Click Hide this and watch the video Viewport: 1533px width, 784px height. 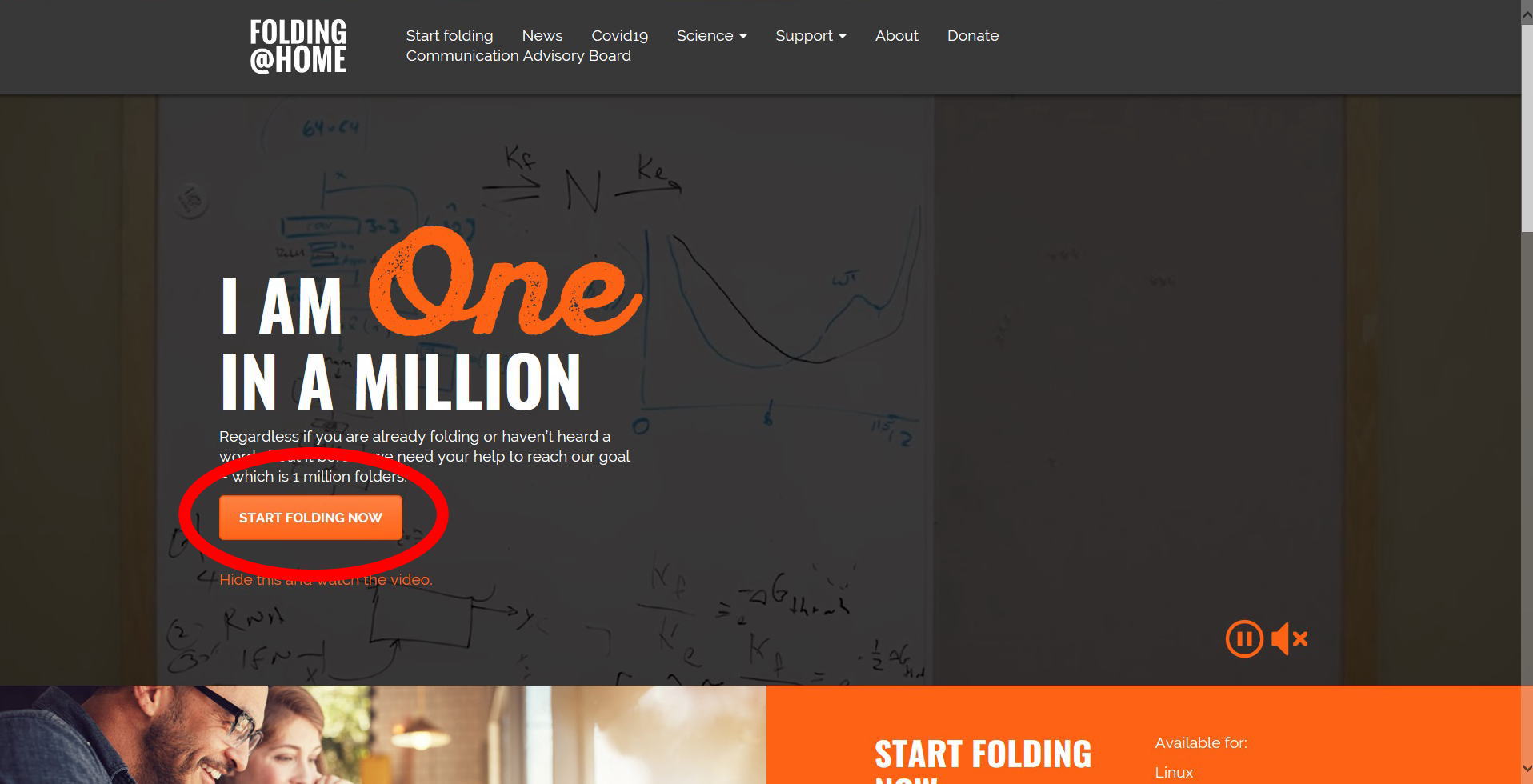pyautogui.click(x=326, y=579)
